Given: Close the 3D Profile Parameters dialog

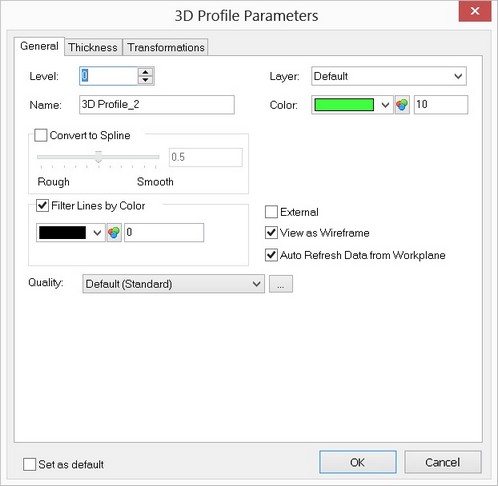Looking at the screenshot, I should [475, 11].
